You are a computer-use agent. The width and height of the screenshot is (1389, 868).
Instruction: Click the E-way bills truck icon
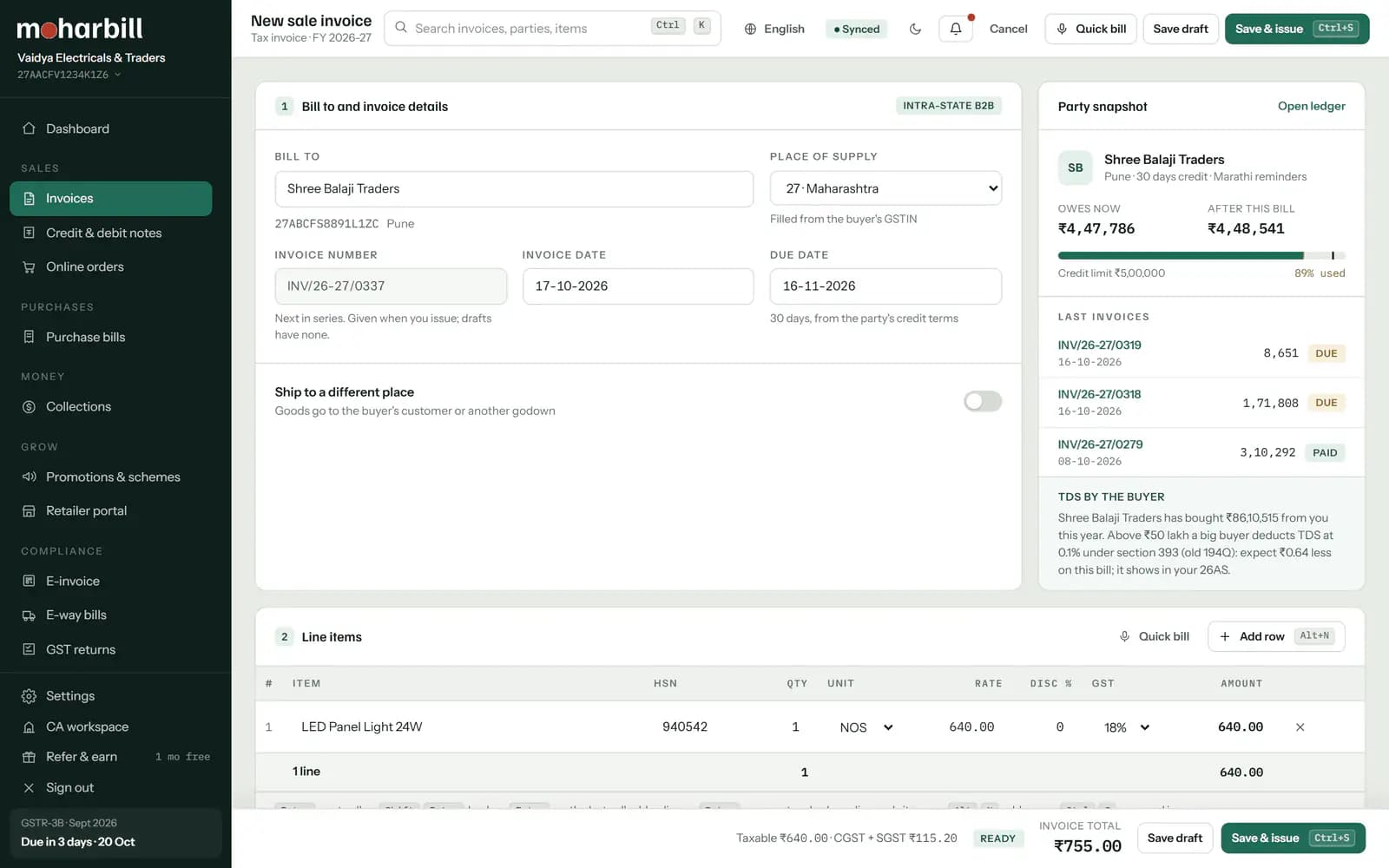[29, 615]
